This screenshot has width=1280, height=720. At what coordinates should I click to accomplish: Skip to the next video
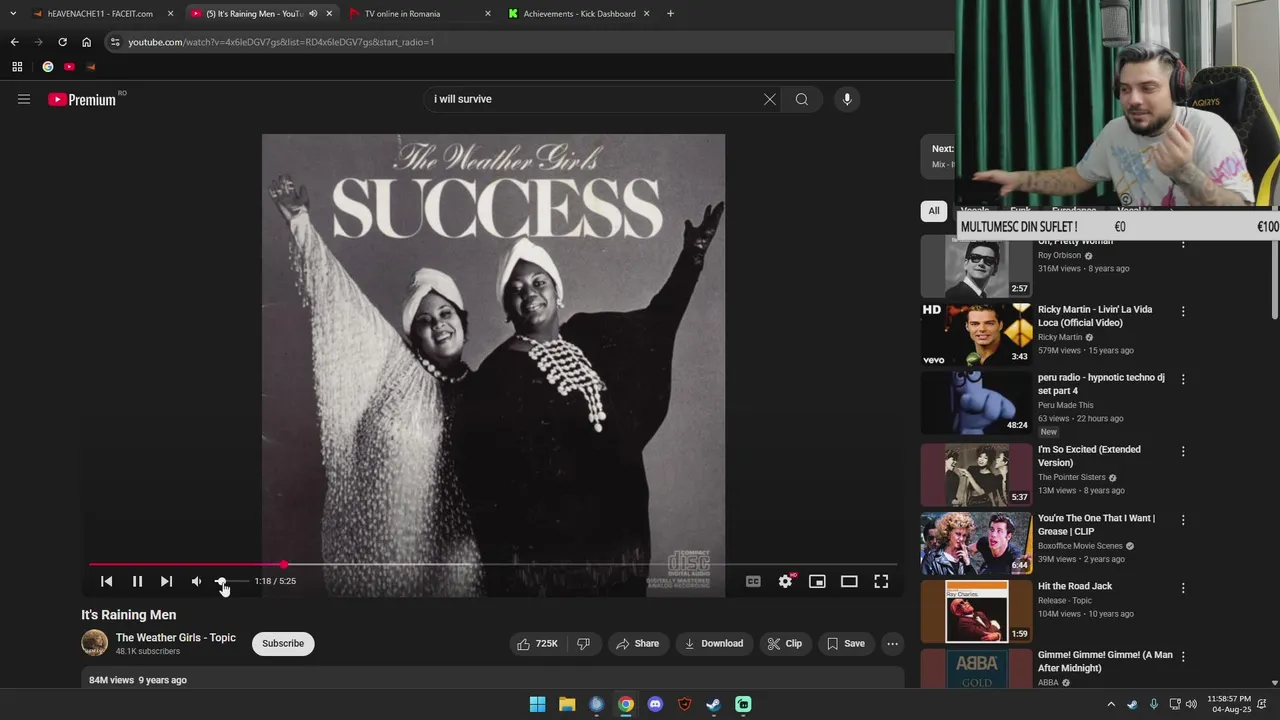[x=166, y=581]
